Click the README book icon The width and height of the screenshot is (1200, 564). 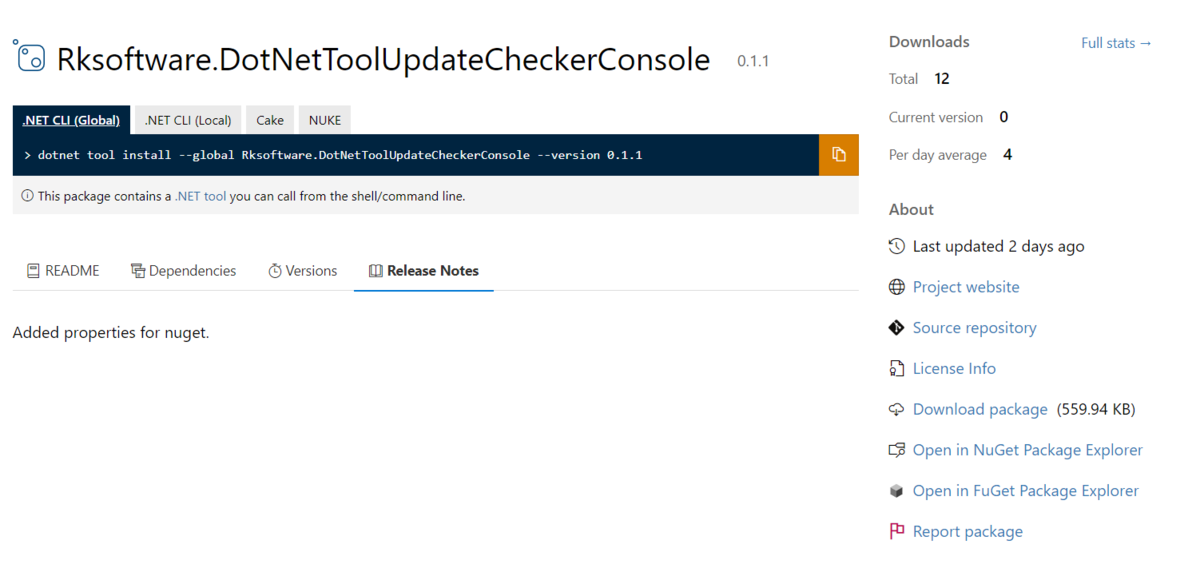point(33,271)
